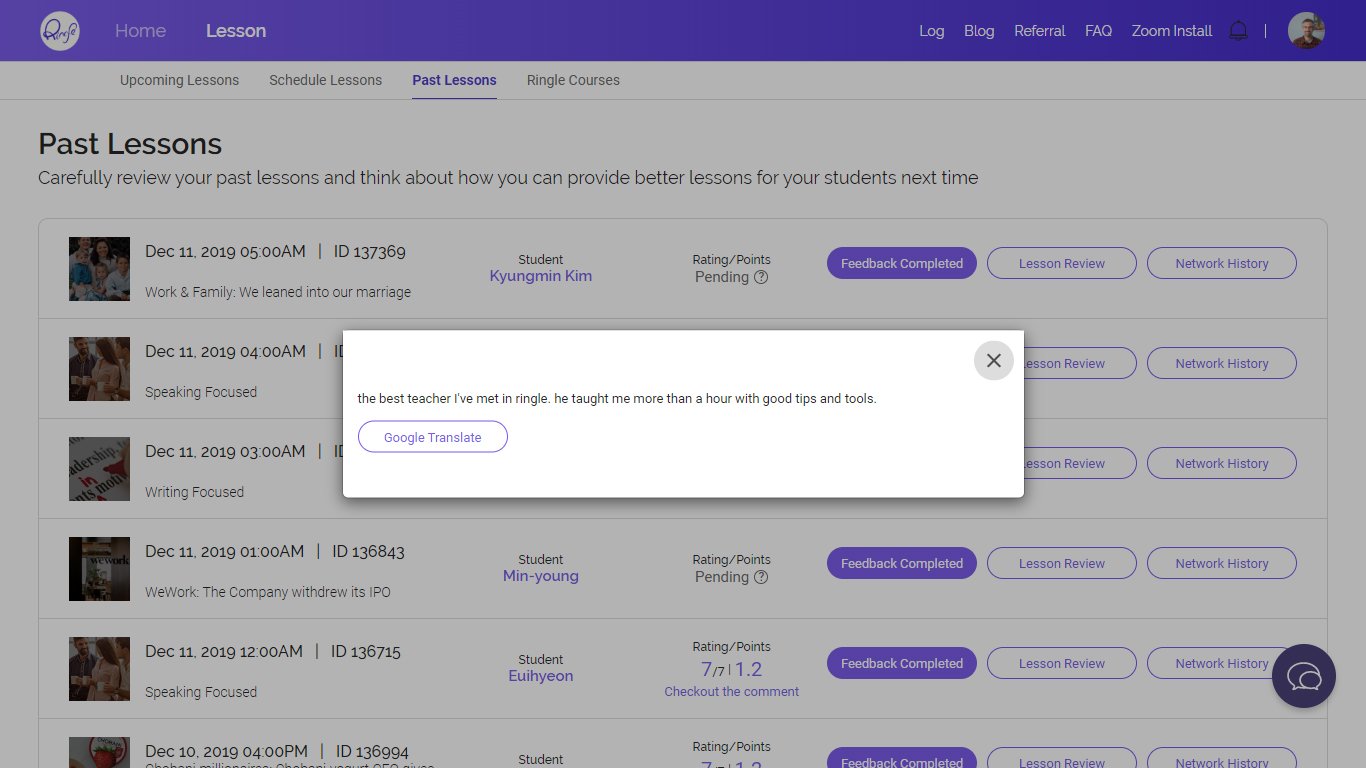Click Checkout the comment for Euihyeon's lesson
The width and height of the screenshot is (1366, 768).
pyautogui.click(x=732, y=692)
